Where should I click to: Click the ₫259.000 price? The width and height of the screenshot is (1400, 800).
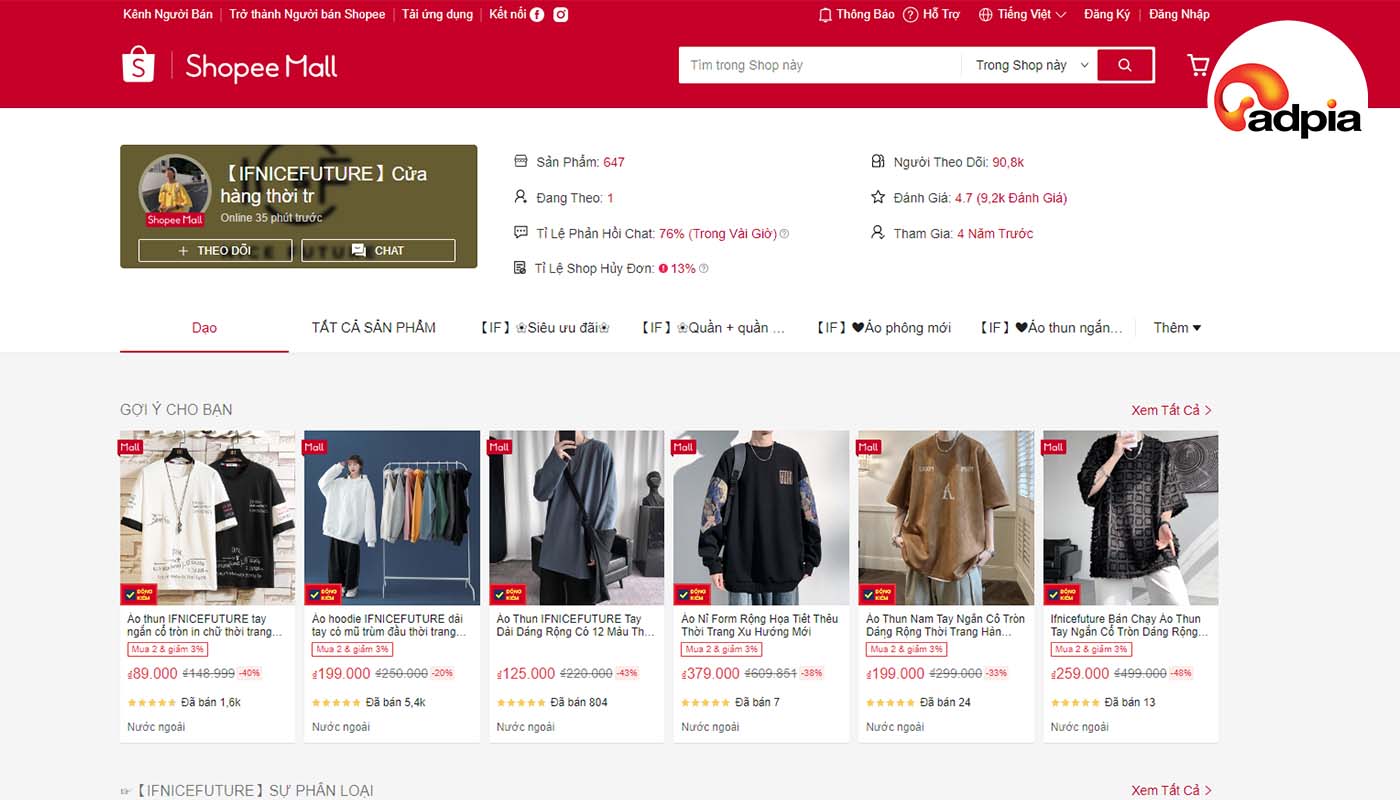[x=1080, y=674]
